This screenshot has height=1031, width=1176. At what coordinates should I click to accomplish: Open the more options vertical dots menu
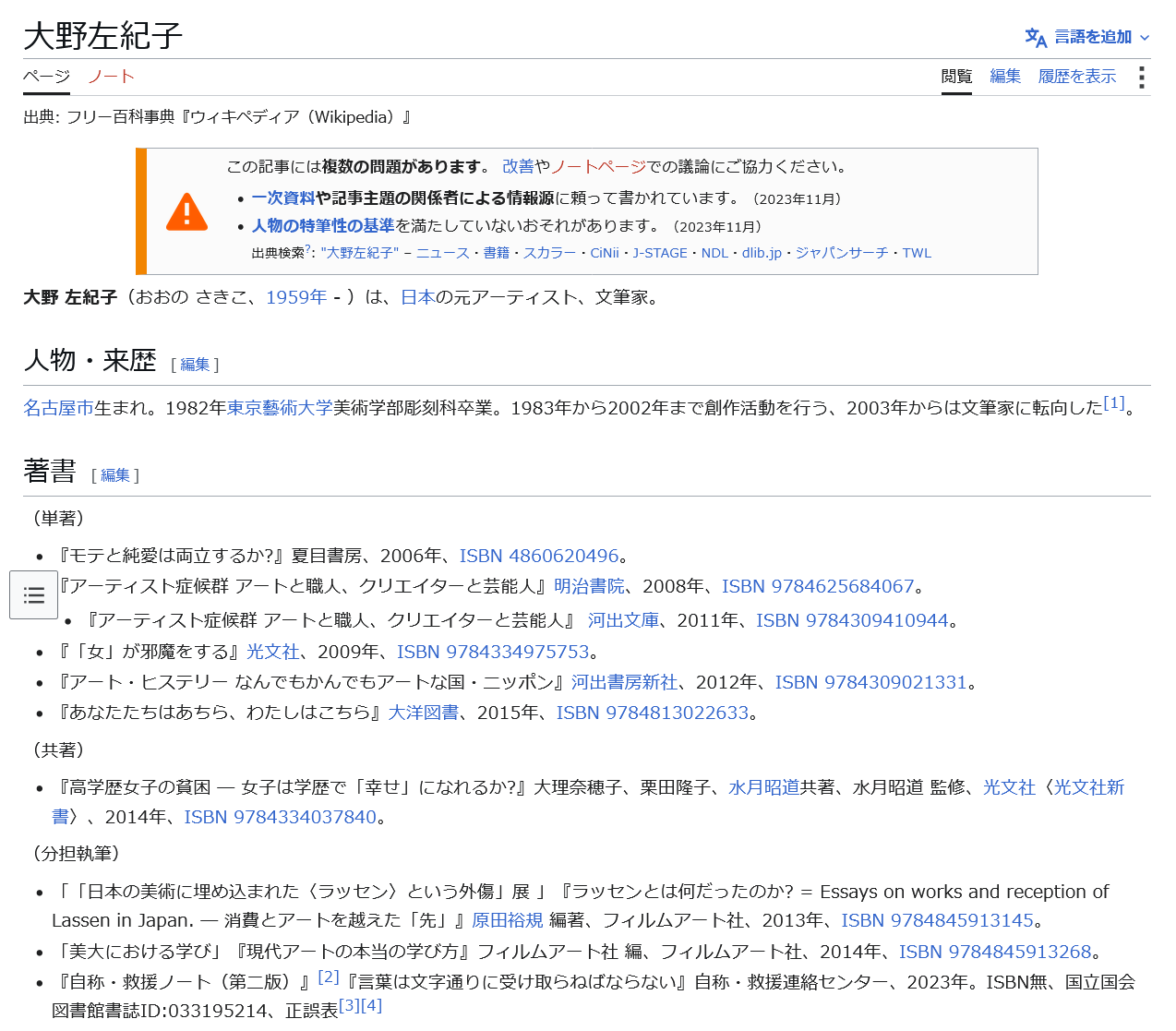1142,77
